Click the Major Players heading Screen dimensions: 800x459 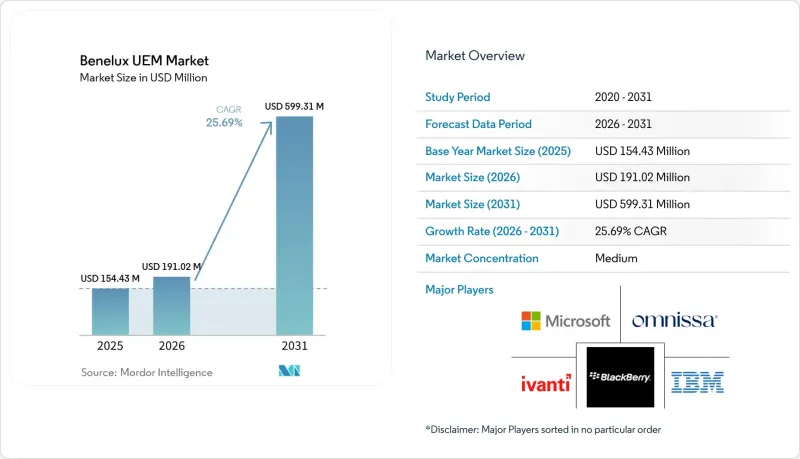[459, 290]
